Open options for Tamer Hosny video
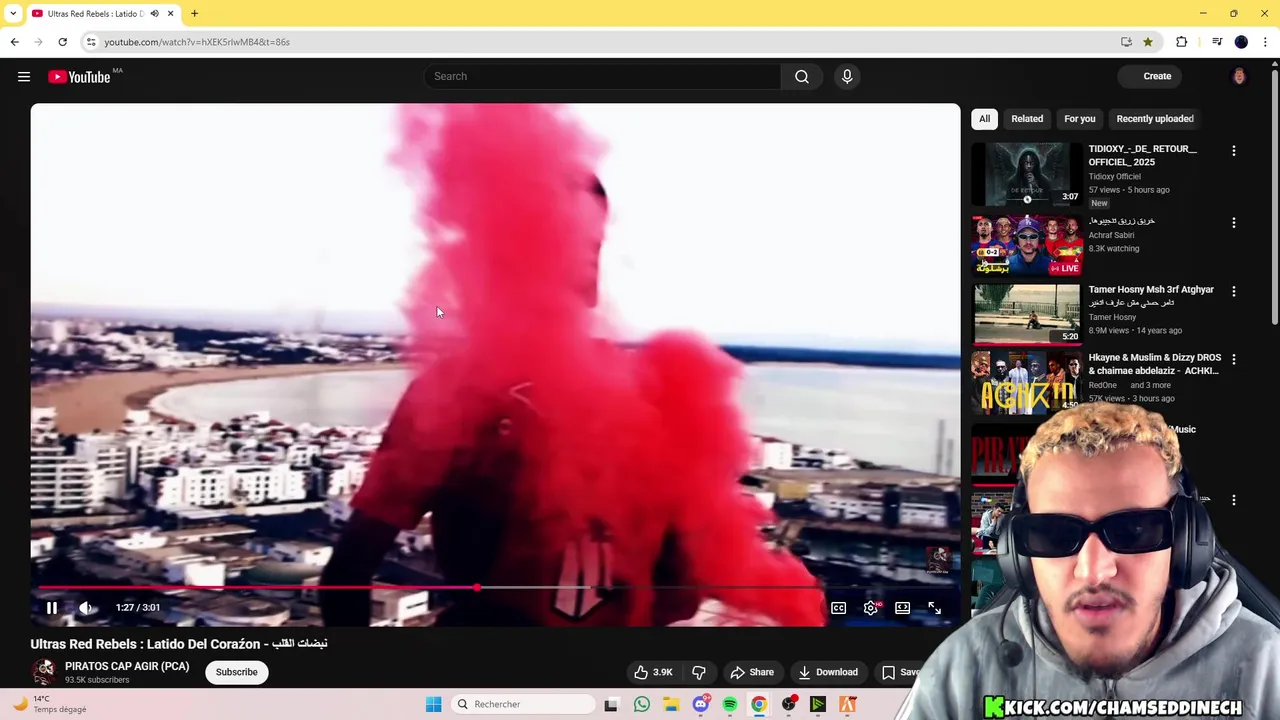This screenshot has height=720, width=1280. point(1233,292)
